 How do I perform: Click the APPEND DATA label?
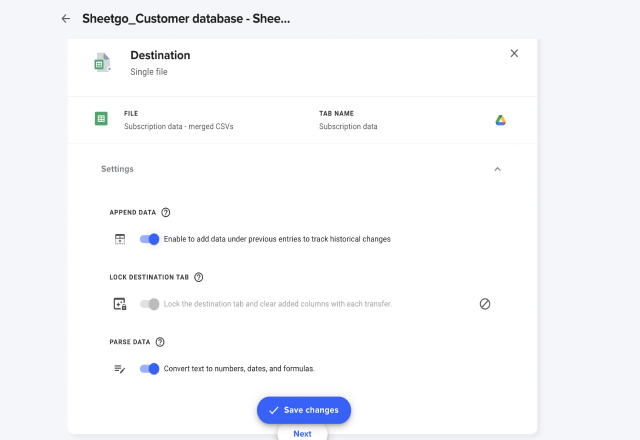point(133,213)
